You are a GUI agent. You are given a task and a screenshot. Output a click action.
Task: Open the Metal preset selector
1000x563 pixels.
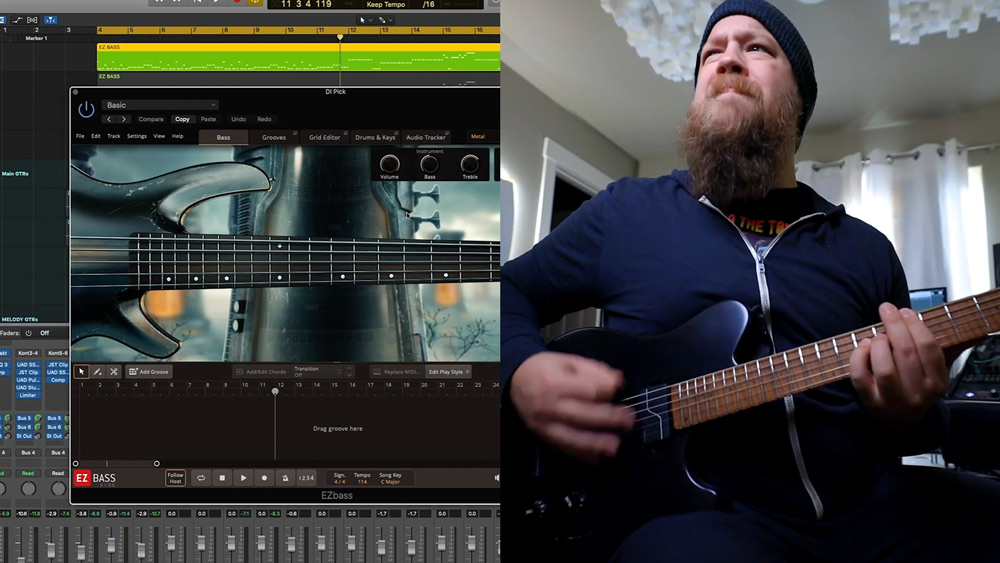483,136
